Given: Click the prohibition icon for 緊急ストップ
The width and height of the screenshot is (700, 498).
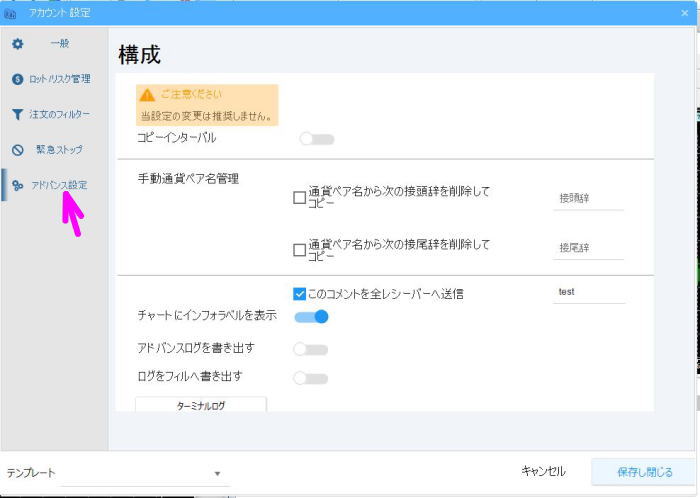Looking at the screenshot, I should point(17,150).
